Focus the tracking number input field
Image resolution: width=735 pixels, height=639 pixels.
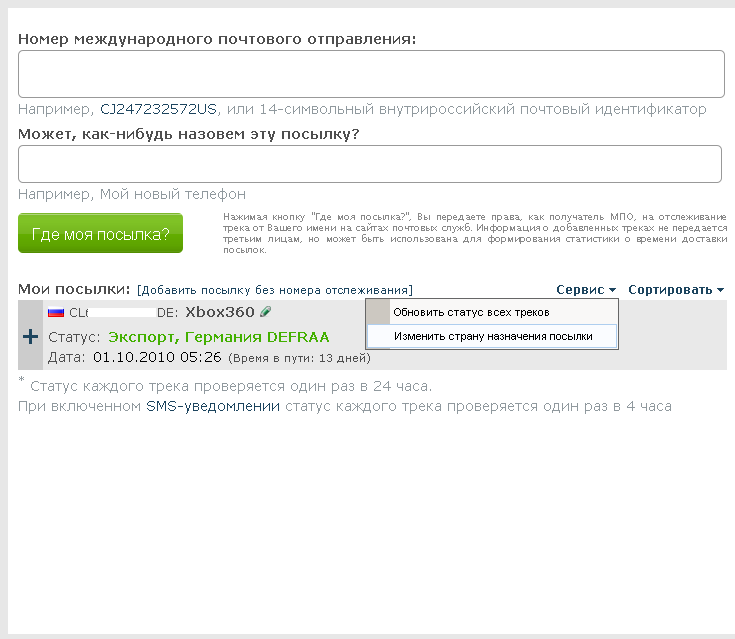pyautogui.click(x=371, y=74)
